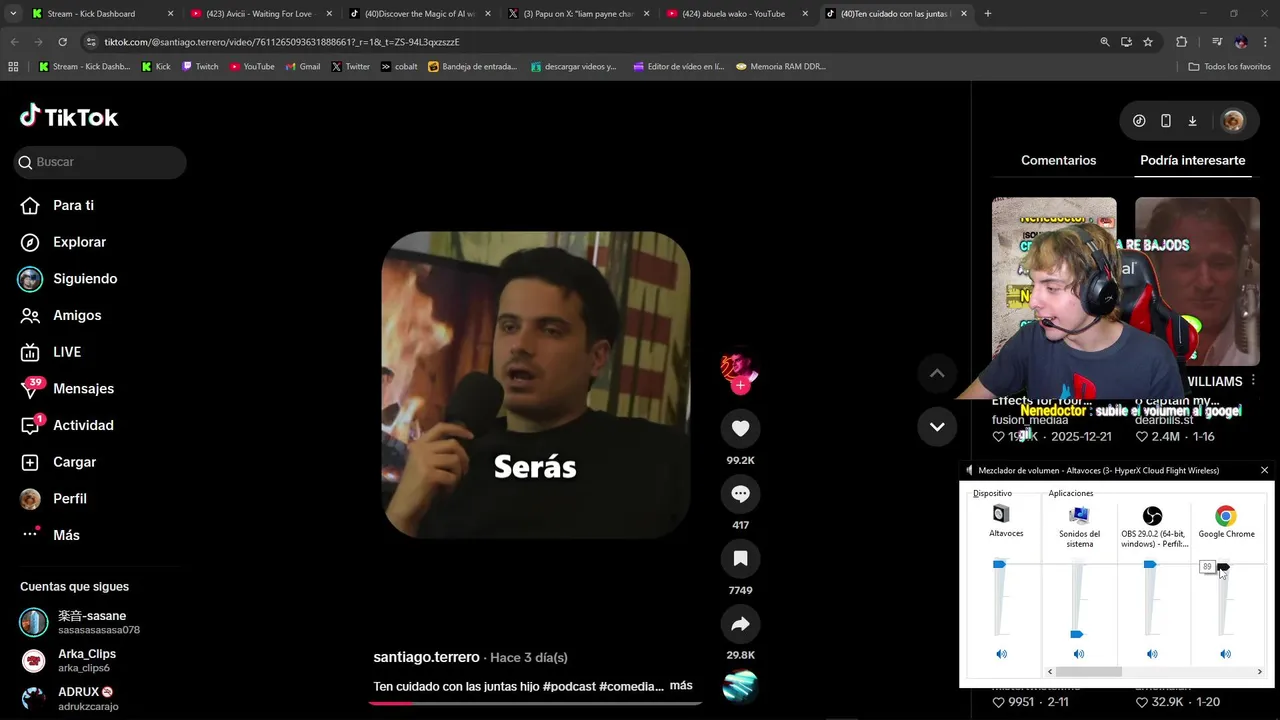
Task: Save the video with the bookmark icon
Action: pyautogui.click(x=740, y=559)
